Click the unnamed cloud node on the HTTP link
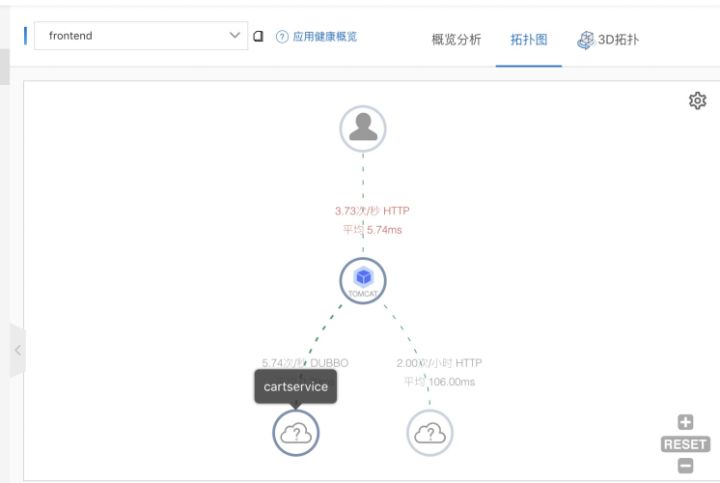This screenshot has width=720, height=483. point(430,432)
